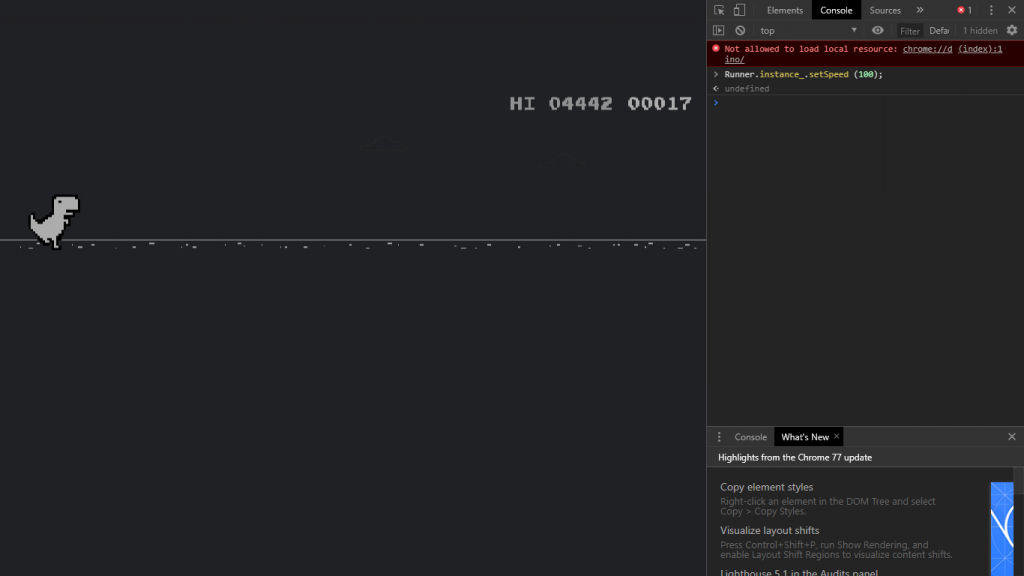Close the bottom drawer panel
This screenshot has height=576, width=1024.
pos(1012,437)
